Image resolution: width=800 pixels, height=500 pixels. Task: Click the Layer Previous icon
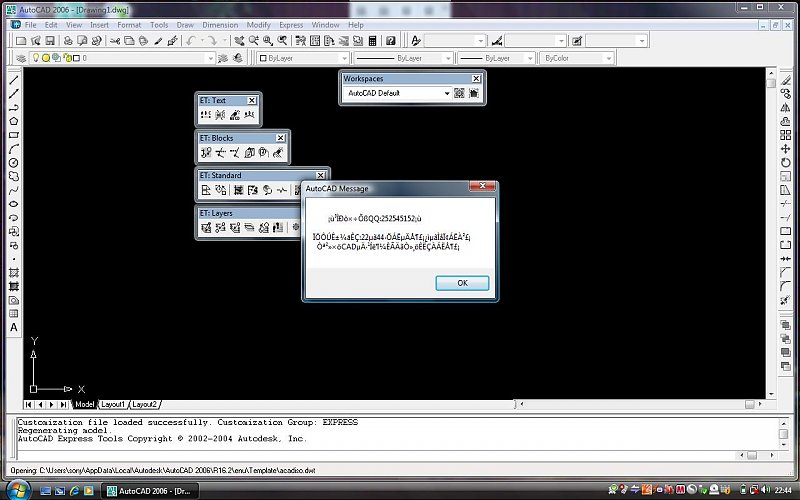(x=237, y=58)
